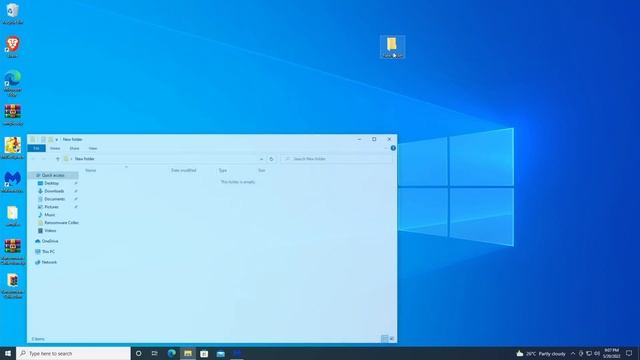640x360 pixels.
Task: Open Pictures in the navigation pane
Action: (x=51, y=207)
